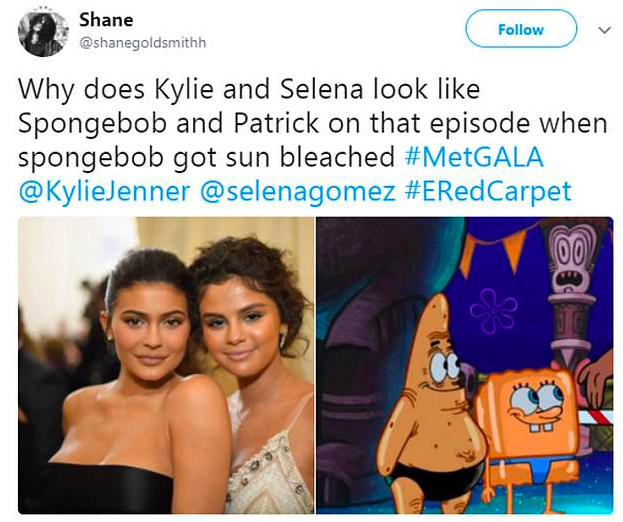The image size is (623, 522).
Task: Click the purple flower outline in cartoon
Action: [x=493, y=310]
